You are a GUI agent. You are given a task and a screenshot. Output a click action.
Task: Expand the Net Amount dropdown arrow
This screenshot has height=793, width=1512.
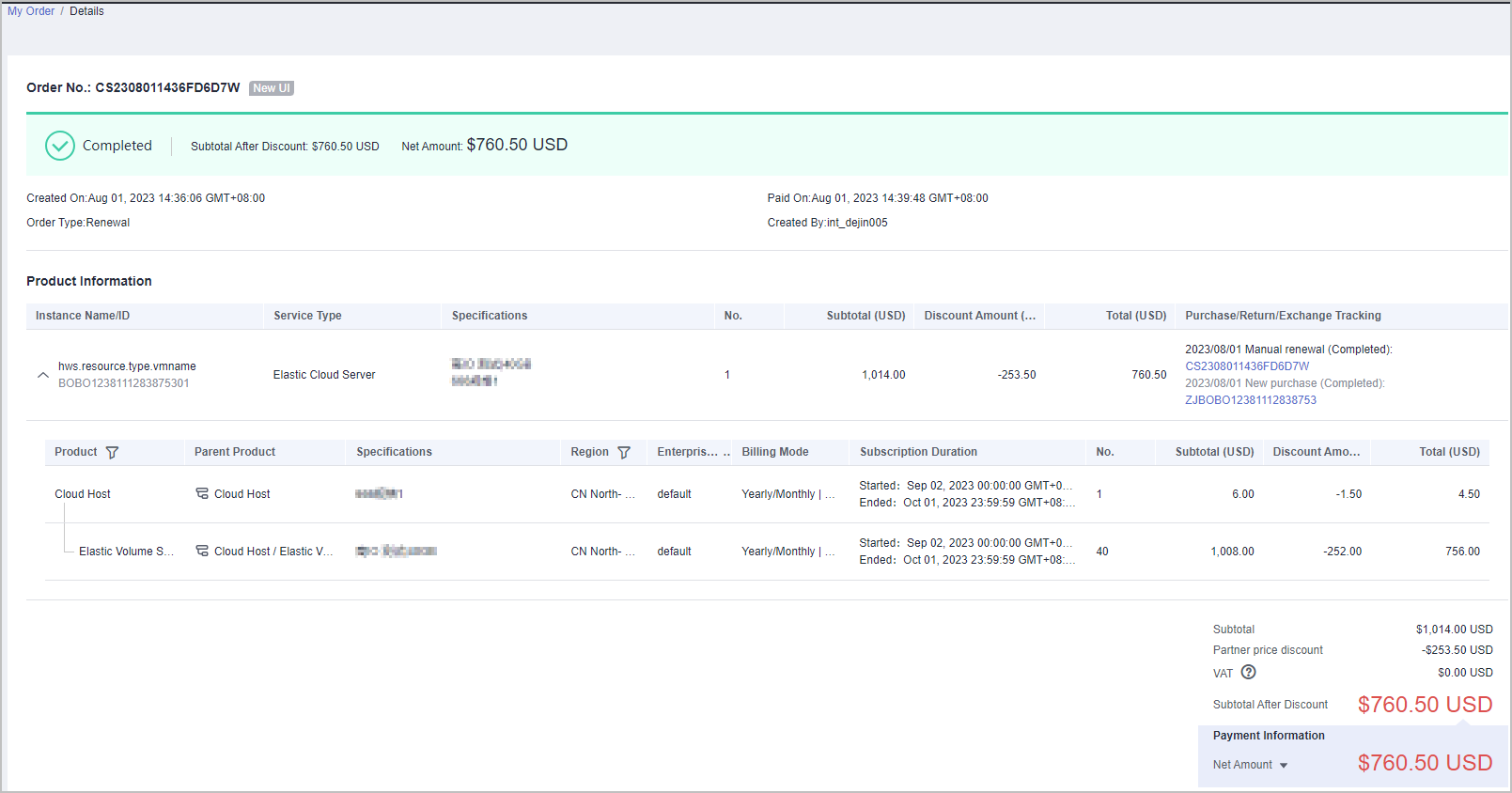click(x=1284, y=766)
